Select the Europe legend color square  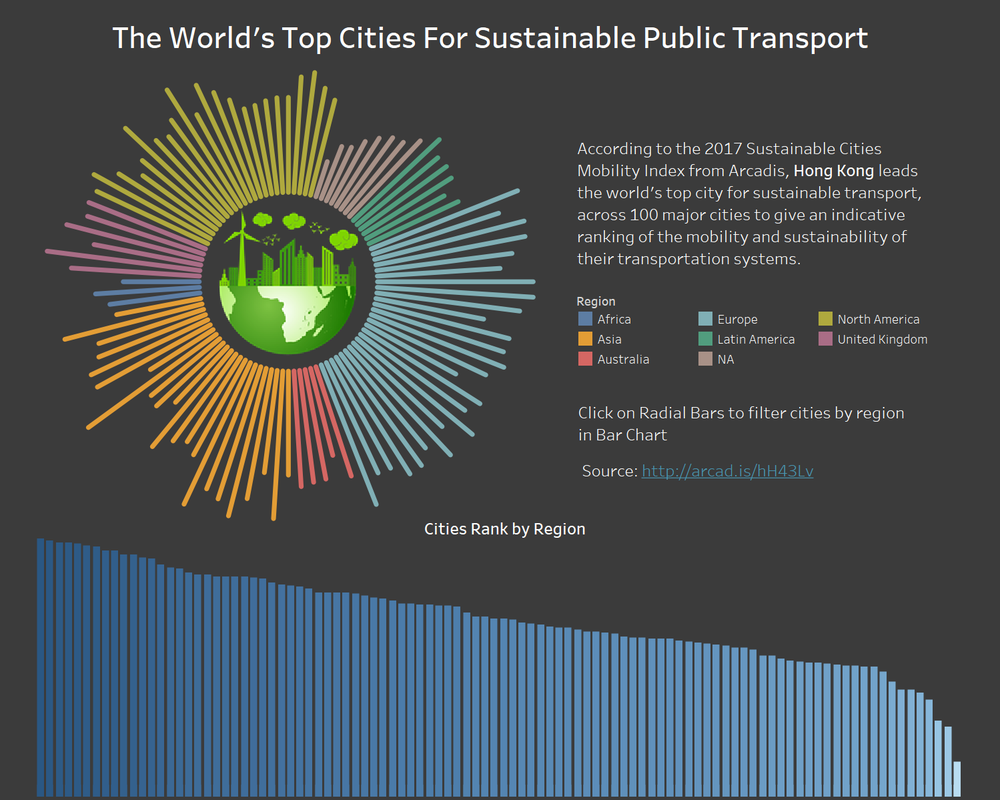(705, 319)
